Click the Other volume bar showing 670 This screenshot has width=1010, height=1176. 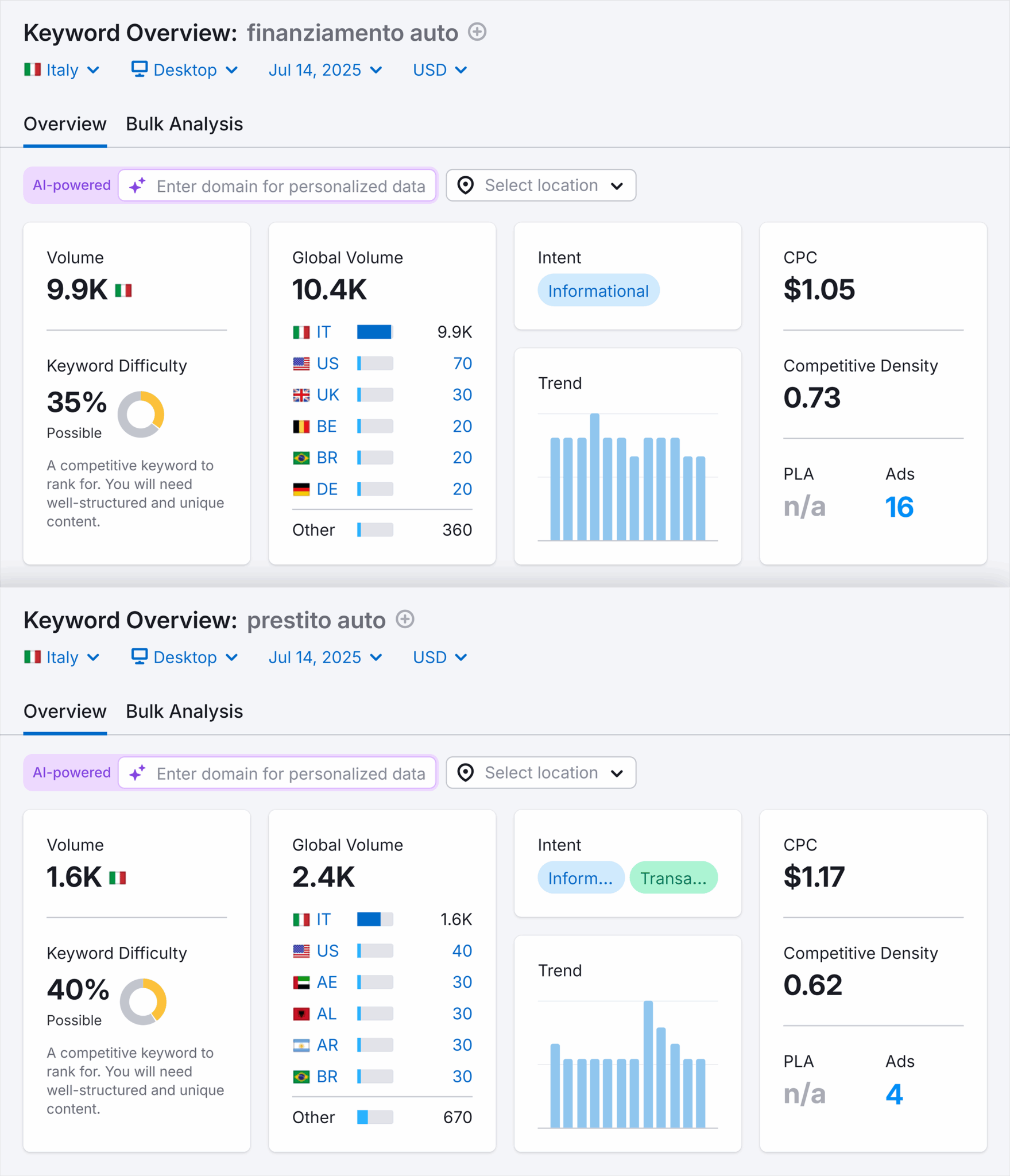coord(375,1117)
